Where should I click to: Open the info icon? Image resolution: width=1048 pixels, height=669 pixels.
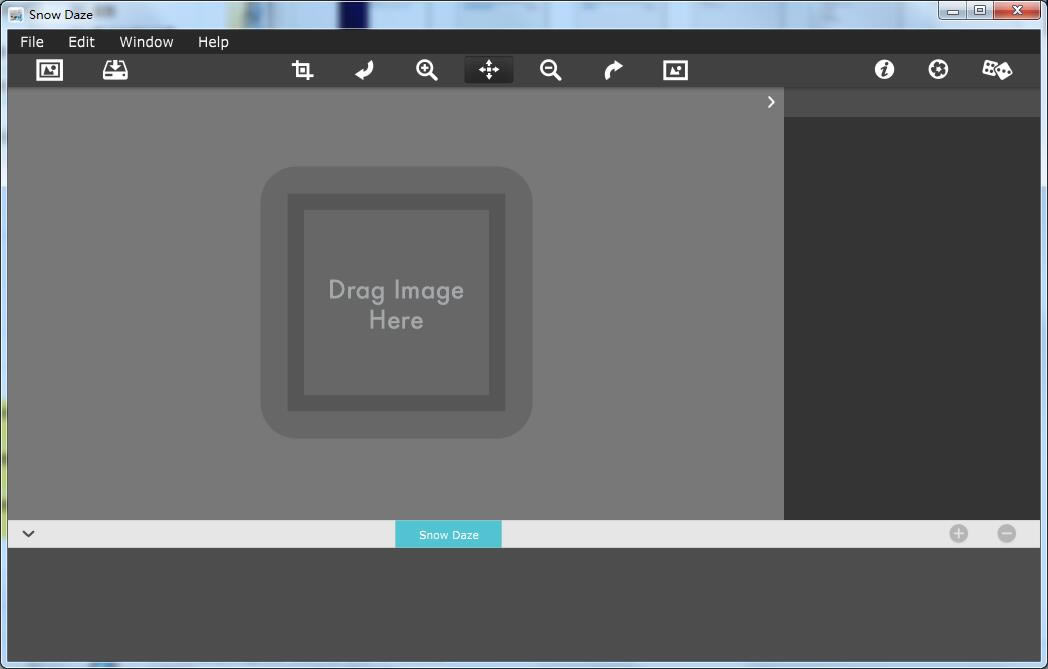coord(884,69)
